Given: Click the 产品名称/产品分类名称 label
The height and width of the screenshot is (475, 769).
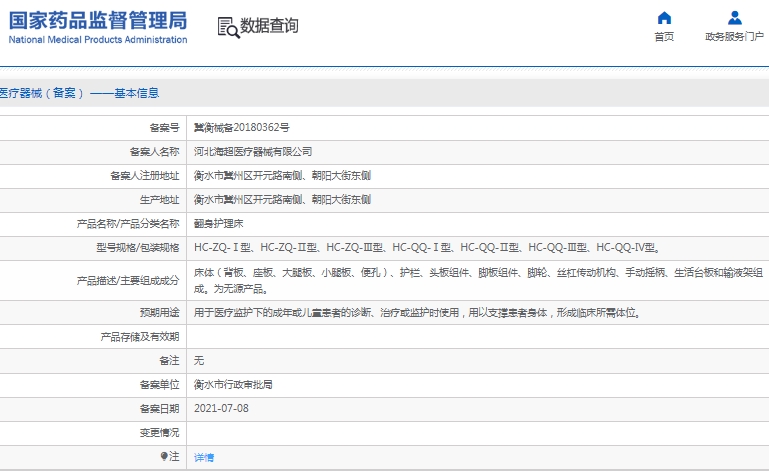Looking at the screenshot, I should (x=128, y=224).
